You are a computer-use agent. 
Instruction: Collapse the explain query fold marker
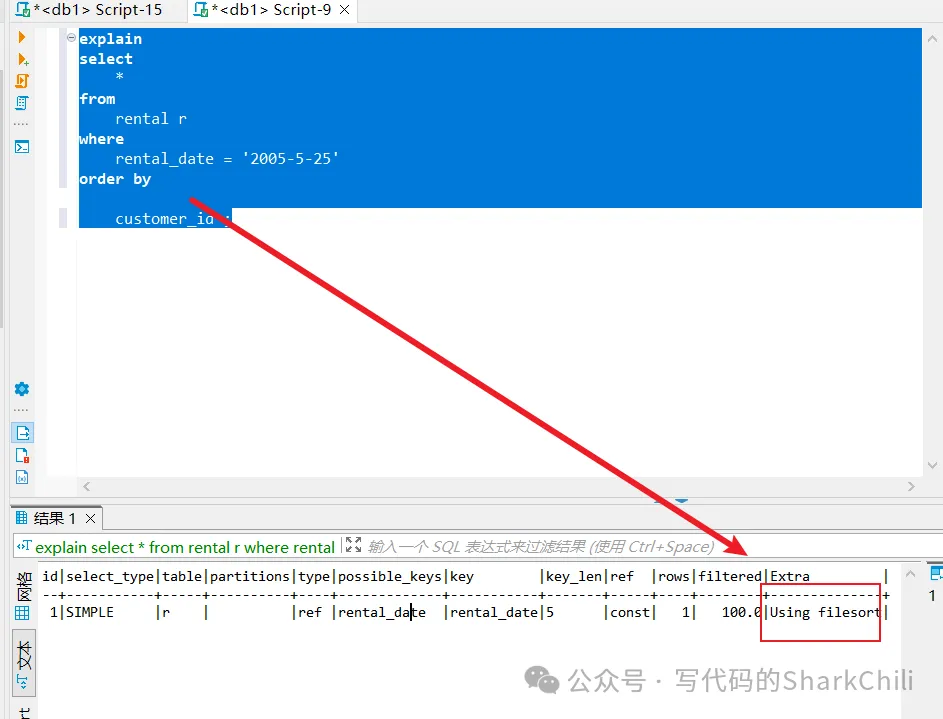[x=71, y=38]
